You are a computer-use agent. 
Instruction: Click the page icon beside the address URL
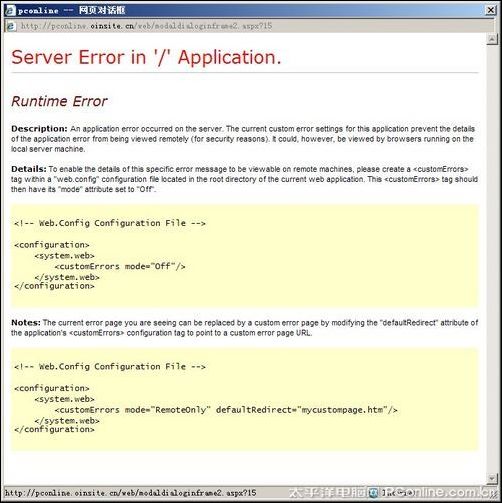tap(11, 26)
